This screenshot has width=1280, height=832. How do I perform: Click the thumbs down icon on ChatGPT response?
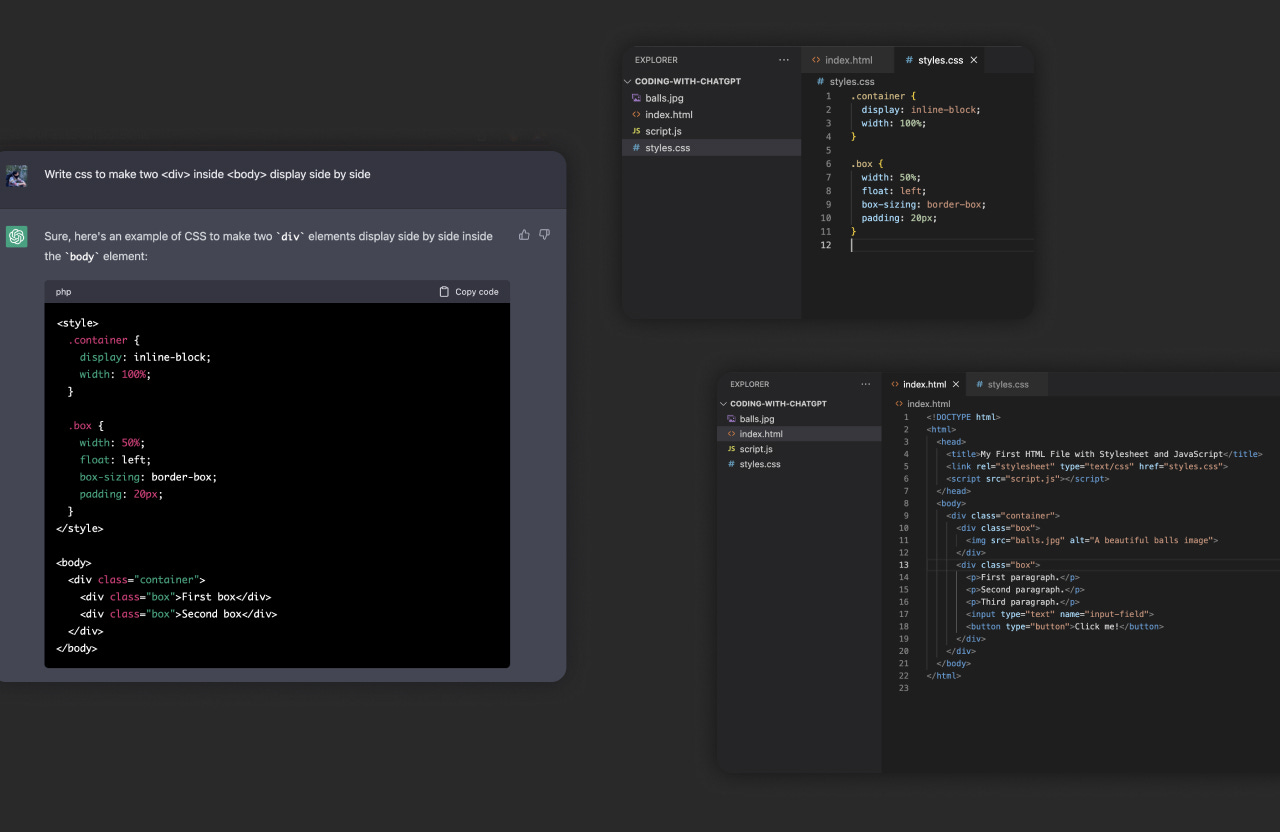click(x=545, y=235)
